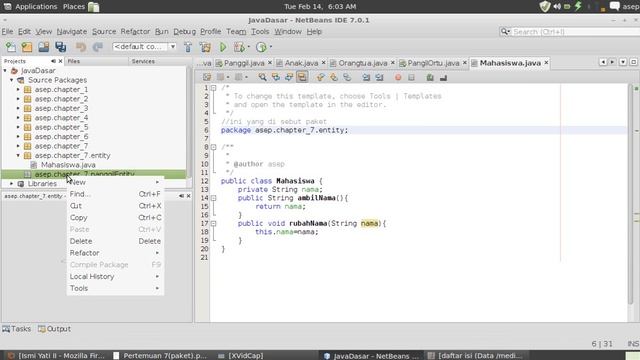This screenshot has height=360, width=640.
Task: Show the opened documents list dropdown
Action: click(623, 62)
